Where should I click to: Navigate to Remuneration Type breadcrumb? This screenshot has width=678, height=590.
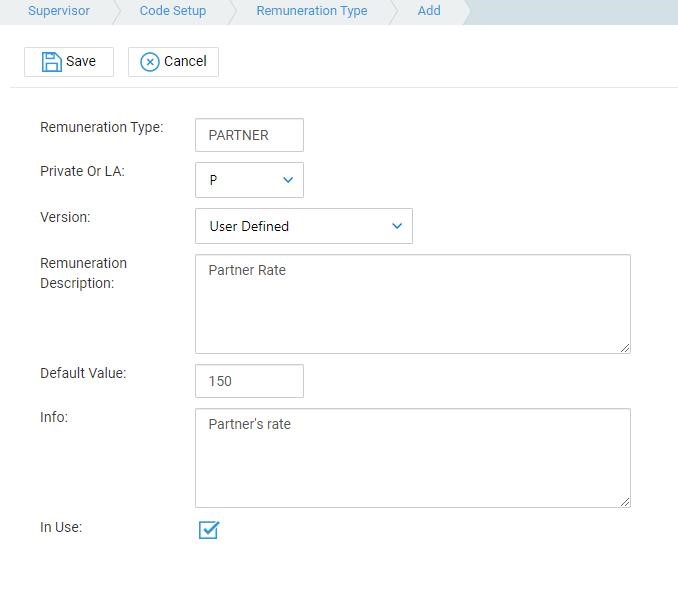pyautogui.click(x=312, y=11)
